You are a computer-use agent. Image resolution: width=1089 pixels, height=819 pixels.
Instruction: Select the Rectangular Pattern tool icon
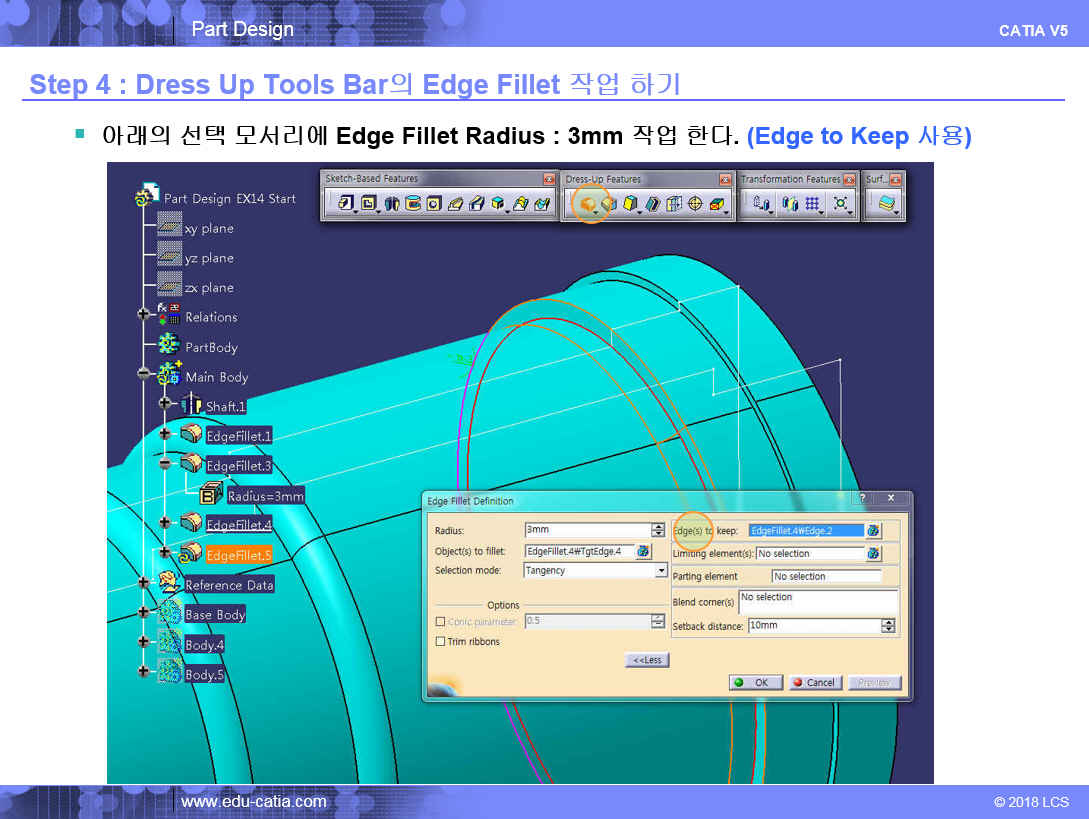click(812, 204)
